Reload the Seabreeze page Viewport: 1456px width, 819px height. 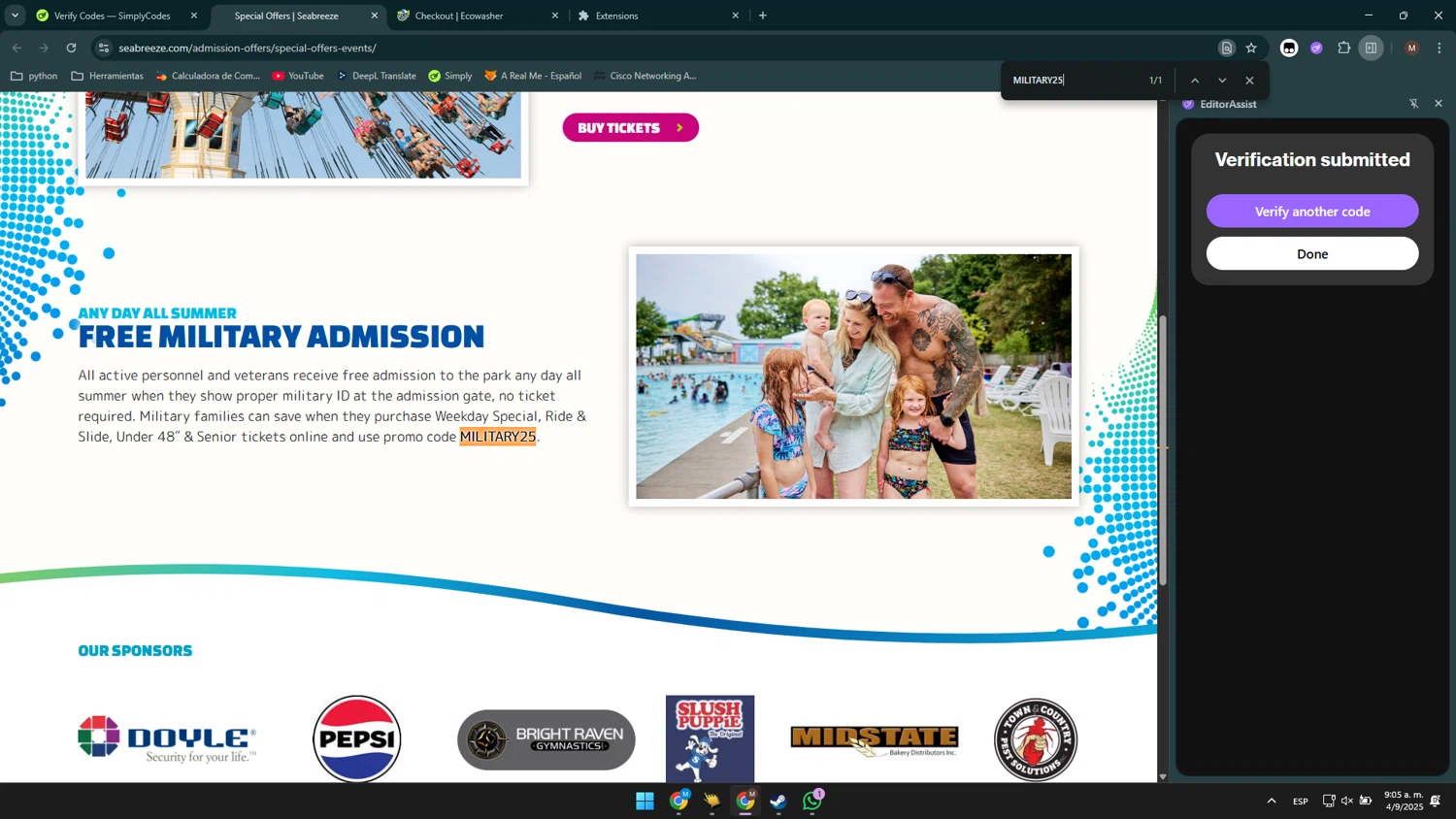(71, 48)
